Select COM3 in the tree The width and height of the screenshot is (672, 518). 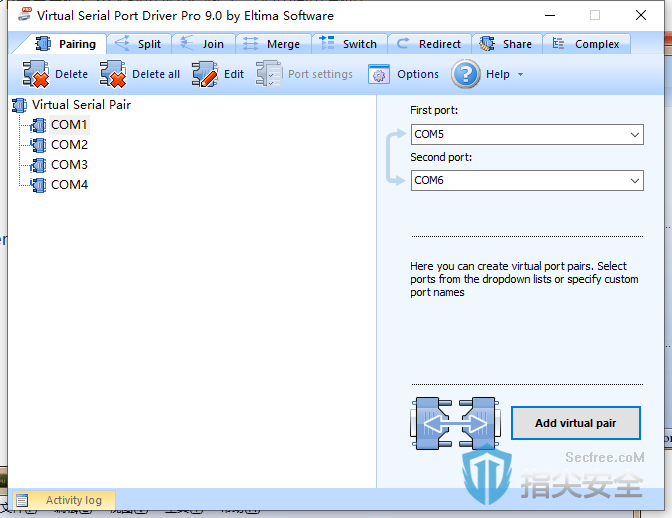click(x=69, y=165)
